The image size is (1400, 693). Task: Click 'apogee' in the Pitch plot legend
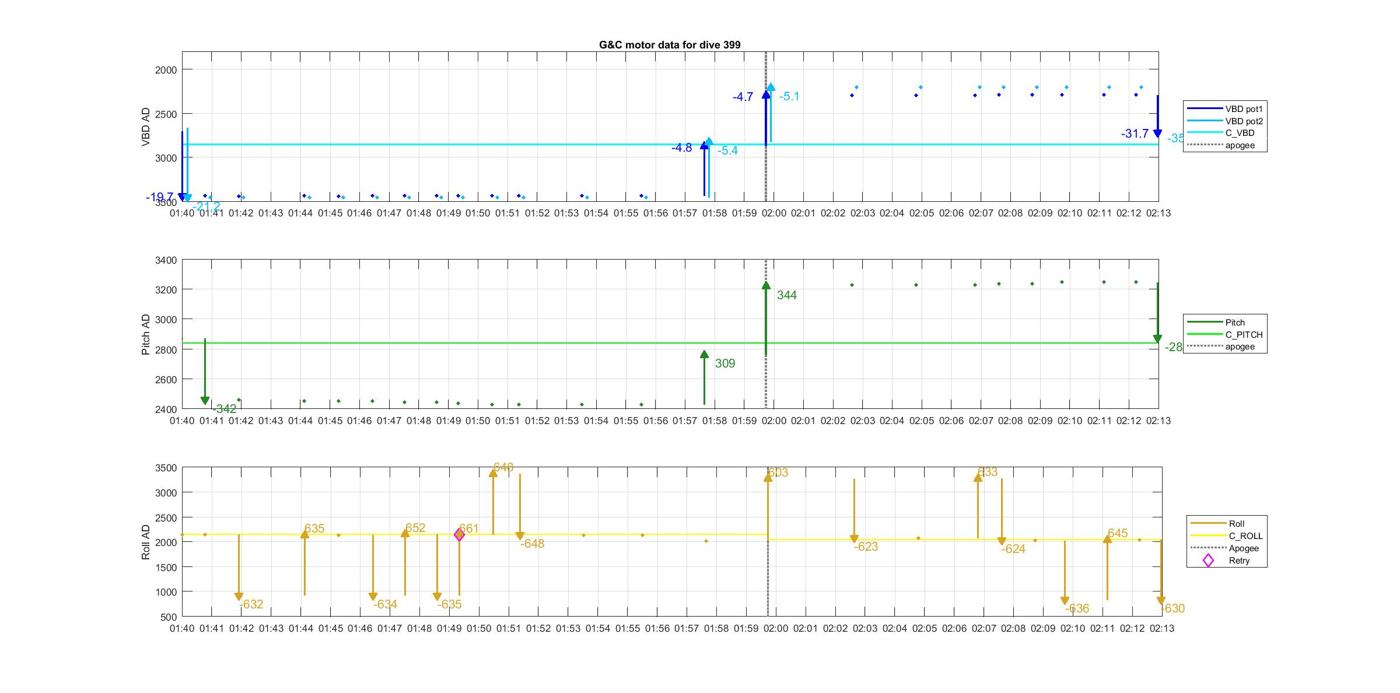pyautogui.click(x=1221, y=347)
